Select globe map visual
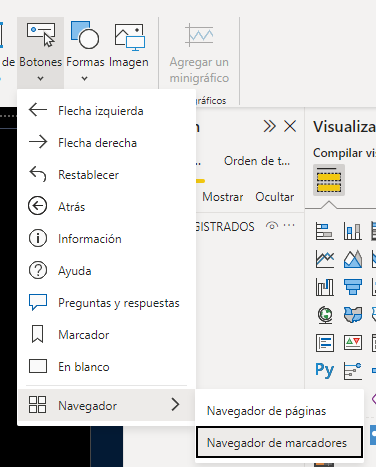Screen dimensions: 376x467 click(x=324, y=315)
